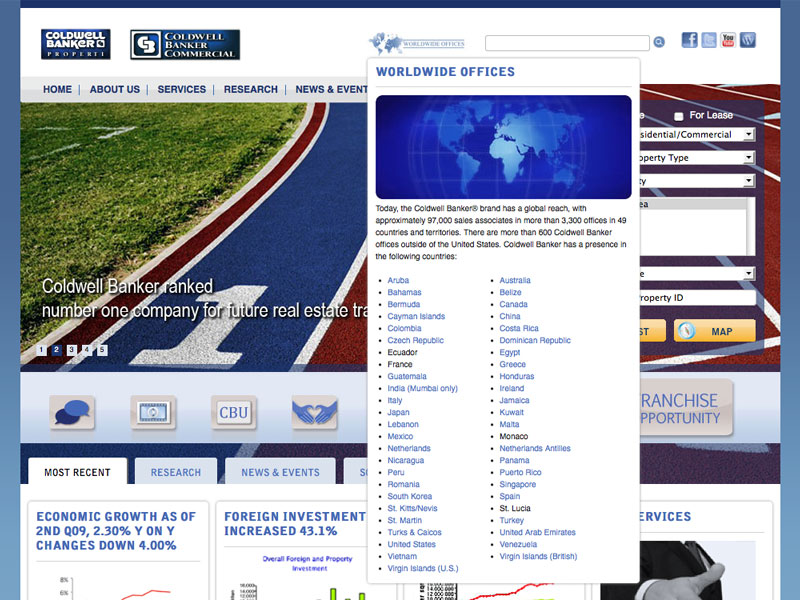Switch to the Research tab

tap(176, 472)
